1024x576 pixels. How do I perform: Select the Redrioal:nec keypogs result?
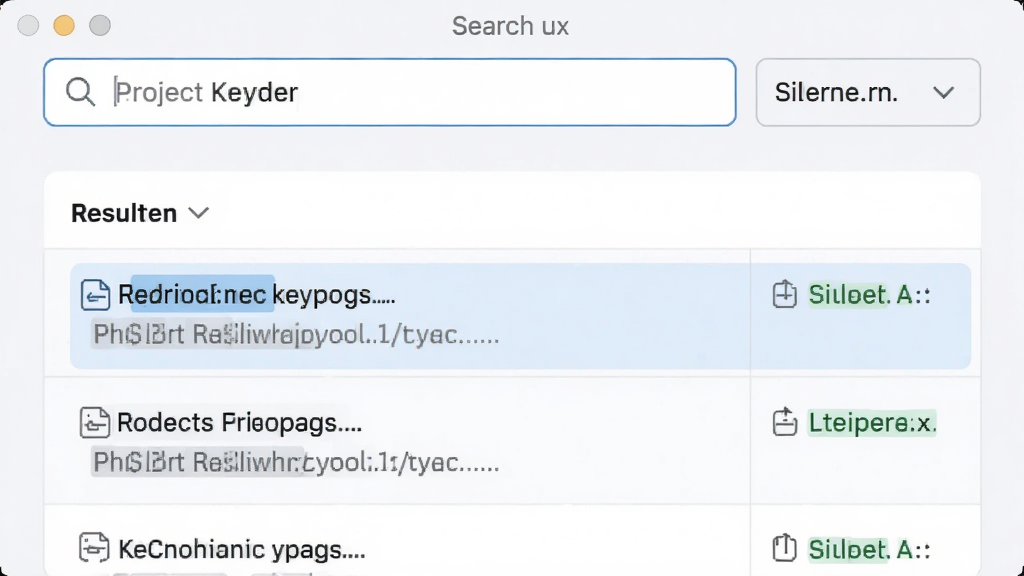520,316
